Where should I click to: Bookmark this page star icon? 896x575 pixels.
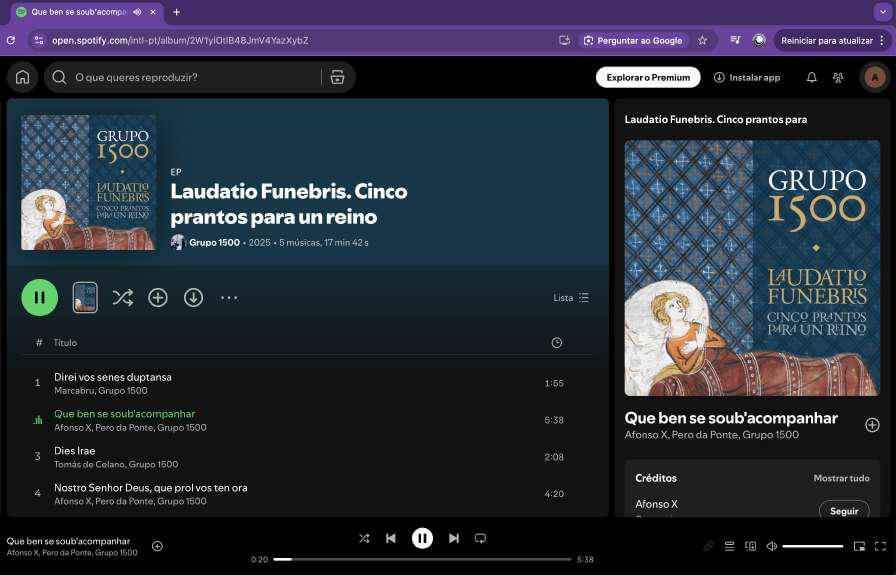tap(702, 41)
